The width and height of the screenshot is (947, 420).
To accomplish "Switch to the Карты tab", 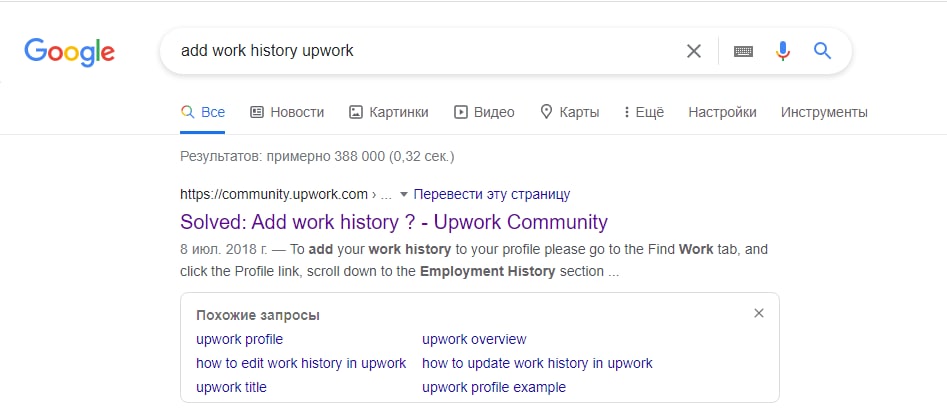I will 569,112.
